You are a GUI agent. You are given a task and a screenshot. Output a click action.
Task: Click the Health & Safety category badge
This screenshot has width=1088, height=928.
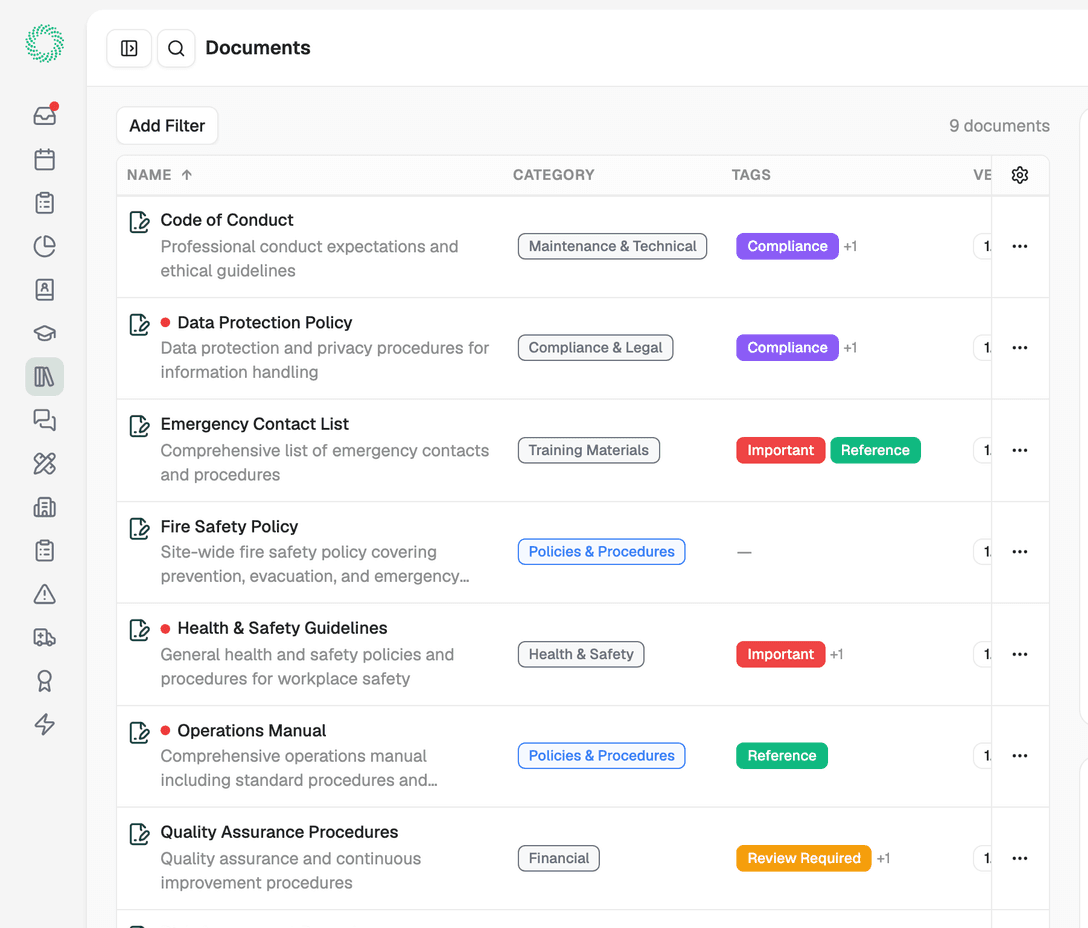point(581,655)
